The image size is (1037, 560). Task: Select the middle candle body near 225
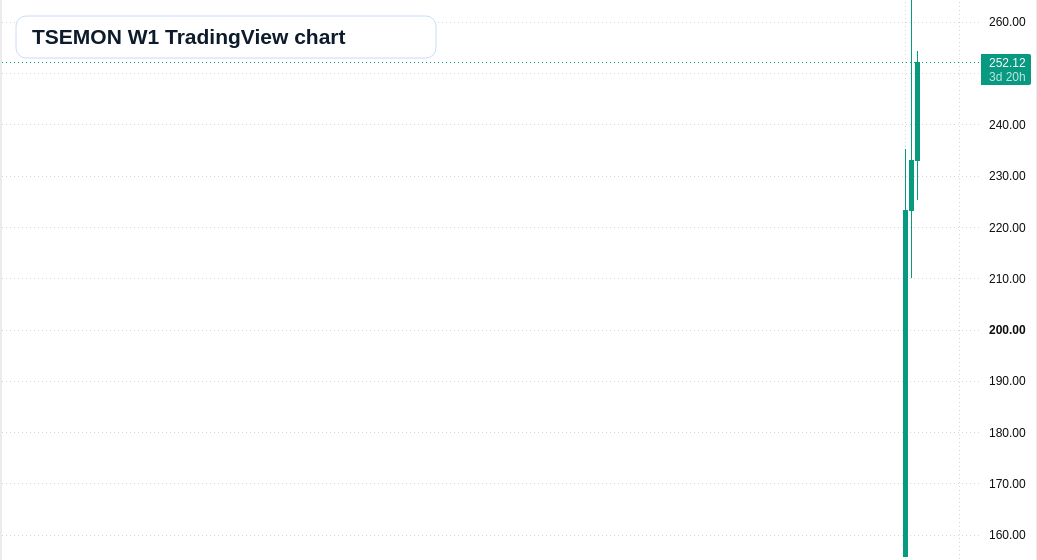911,186
